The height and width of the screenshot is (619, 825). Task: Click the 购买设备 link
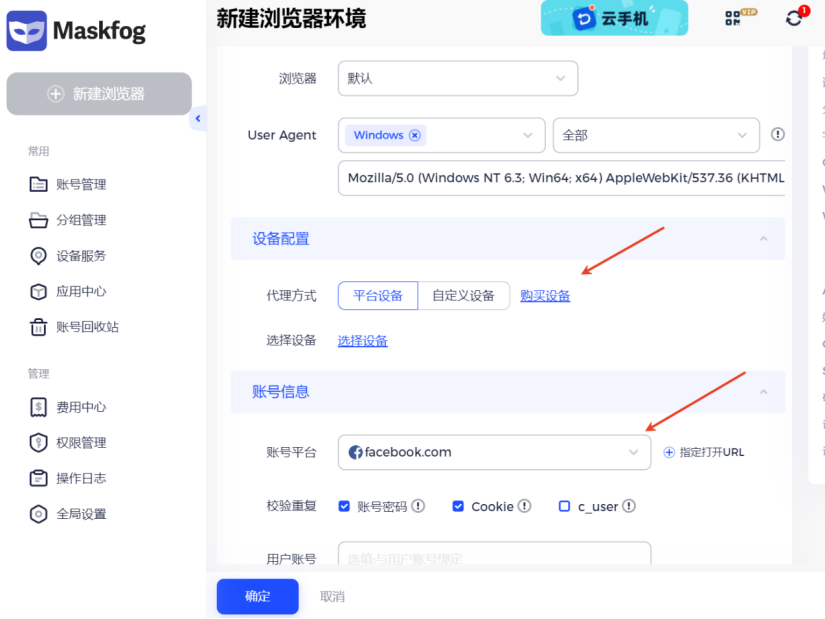545,296
